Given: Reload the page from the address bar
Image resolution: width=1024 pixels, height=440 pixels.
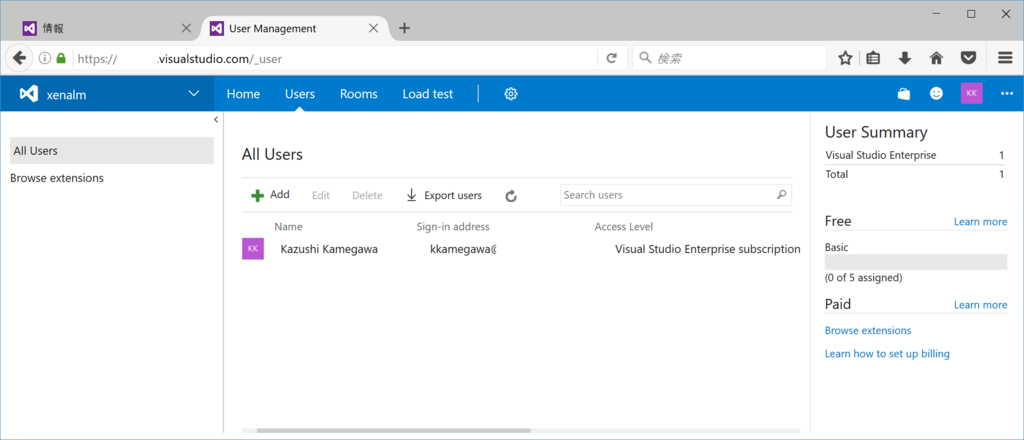Looking at the screenshot, I should 612,58.
